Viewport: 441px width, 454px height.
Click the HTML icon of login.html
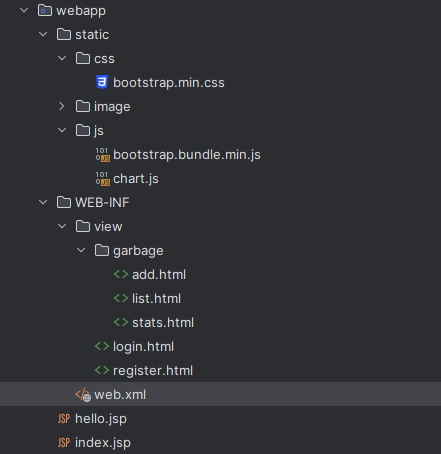[x=102, y=346]
